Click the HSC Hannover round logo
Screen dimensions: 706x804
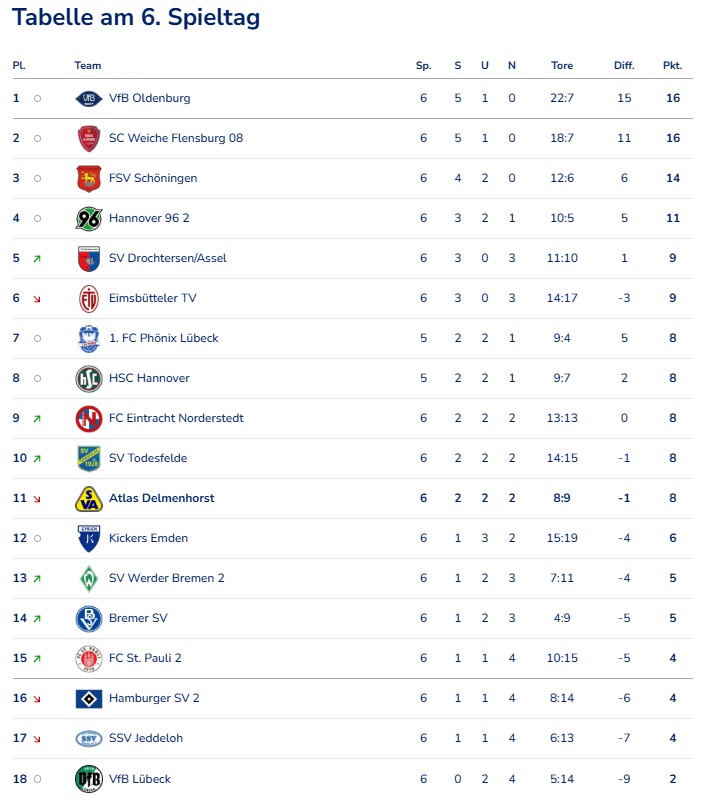tap(89, 378)
